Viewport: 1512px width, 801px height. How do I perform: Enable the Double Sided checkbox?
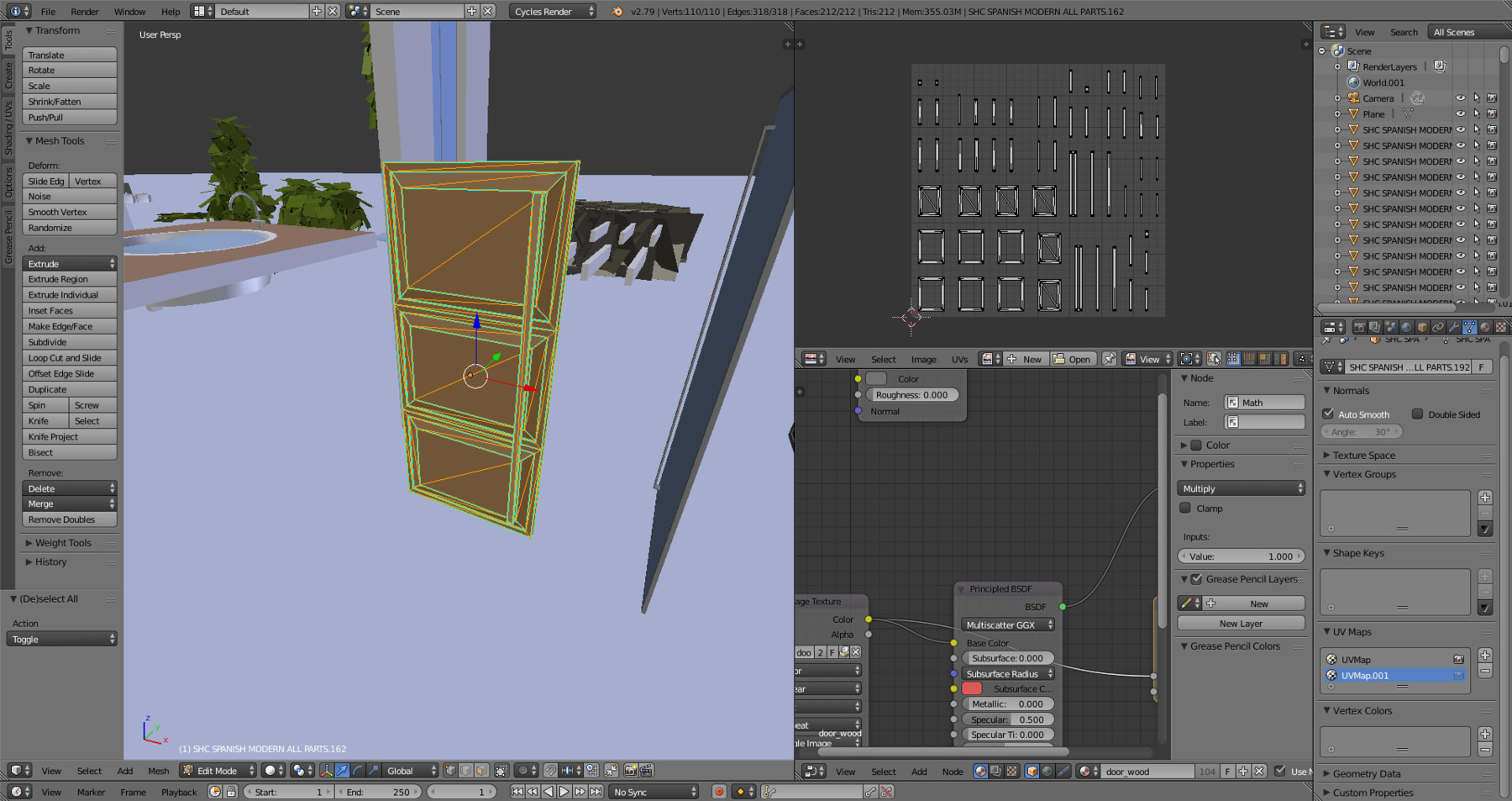pos(1418,414)
